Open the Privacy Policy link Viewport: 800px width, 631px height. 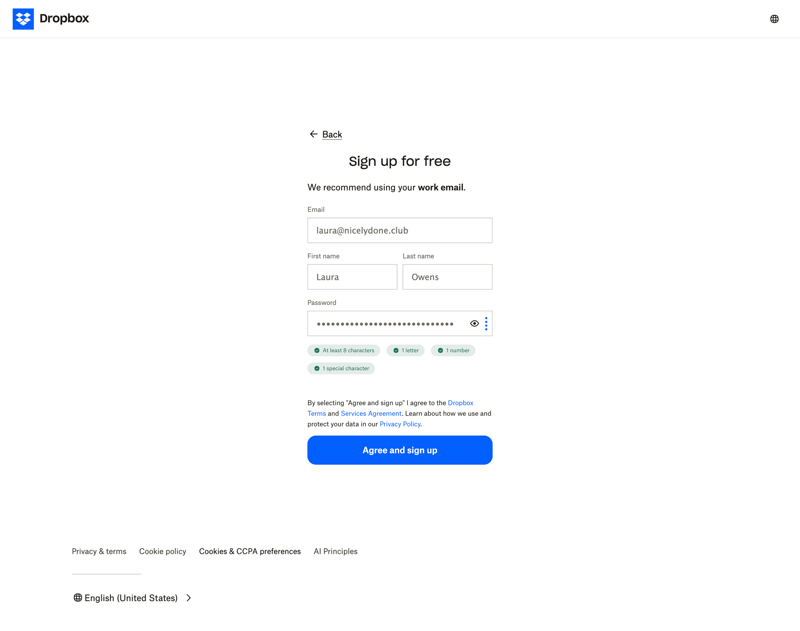399,423
